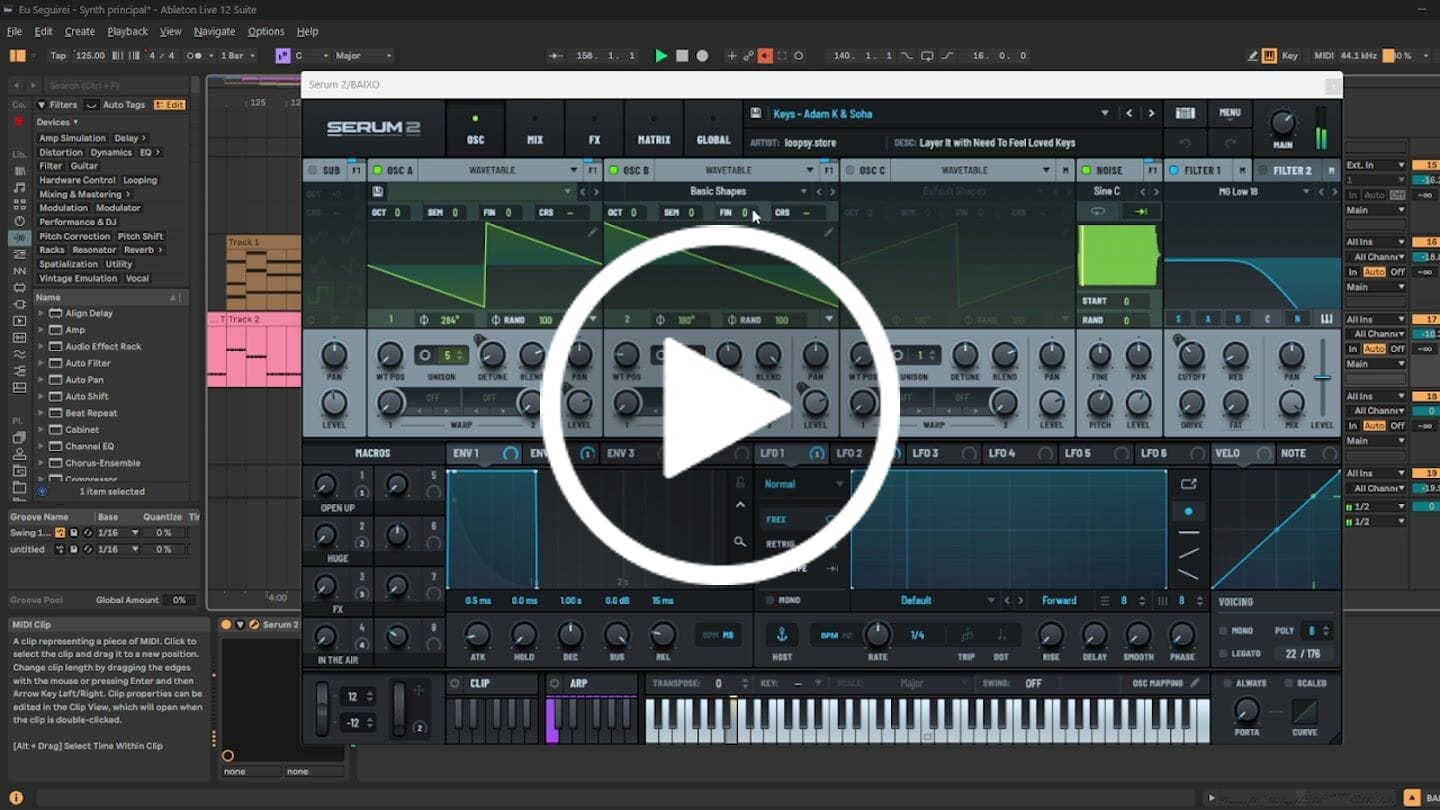Viewport: 1440px width, 810px height.
Task: Open the Playback menu in Ableton
Action: coord(127,32)
